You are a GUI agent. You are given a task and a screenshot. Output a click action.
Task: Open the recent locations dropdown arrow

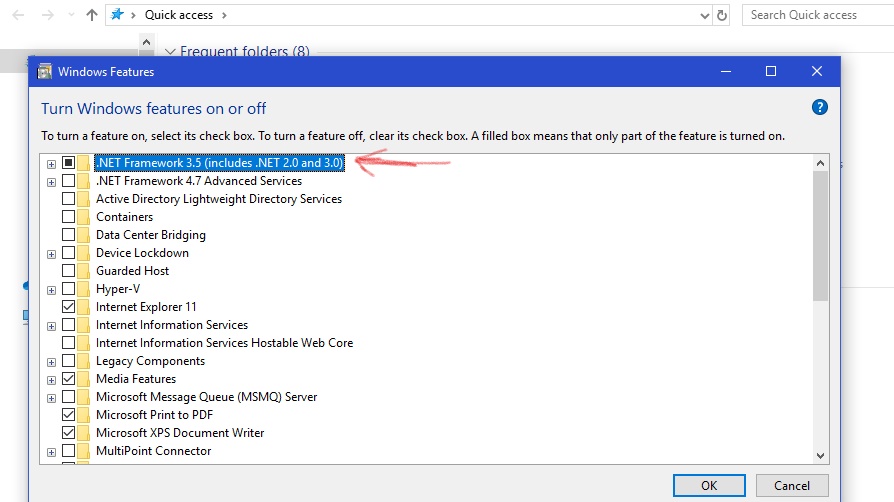(71, 15)
